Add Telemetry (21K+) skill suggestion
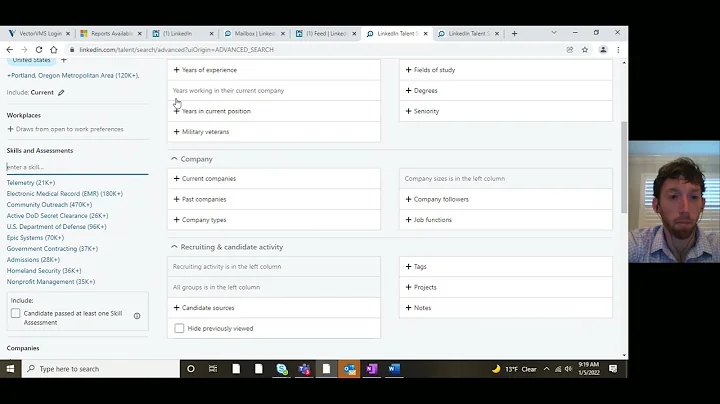The height and width of the screenshot is (404, 720). tap(31, 183)
